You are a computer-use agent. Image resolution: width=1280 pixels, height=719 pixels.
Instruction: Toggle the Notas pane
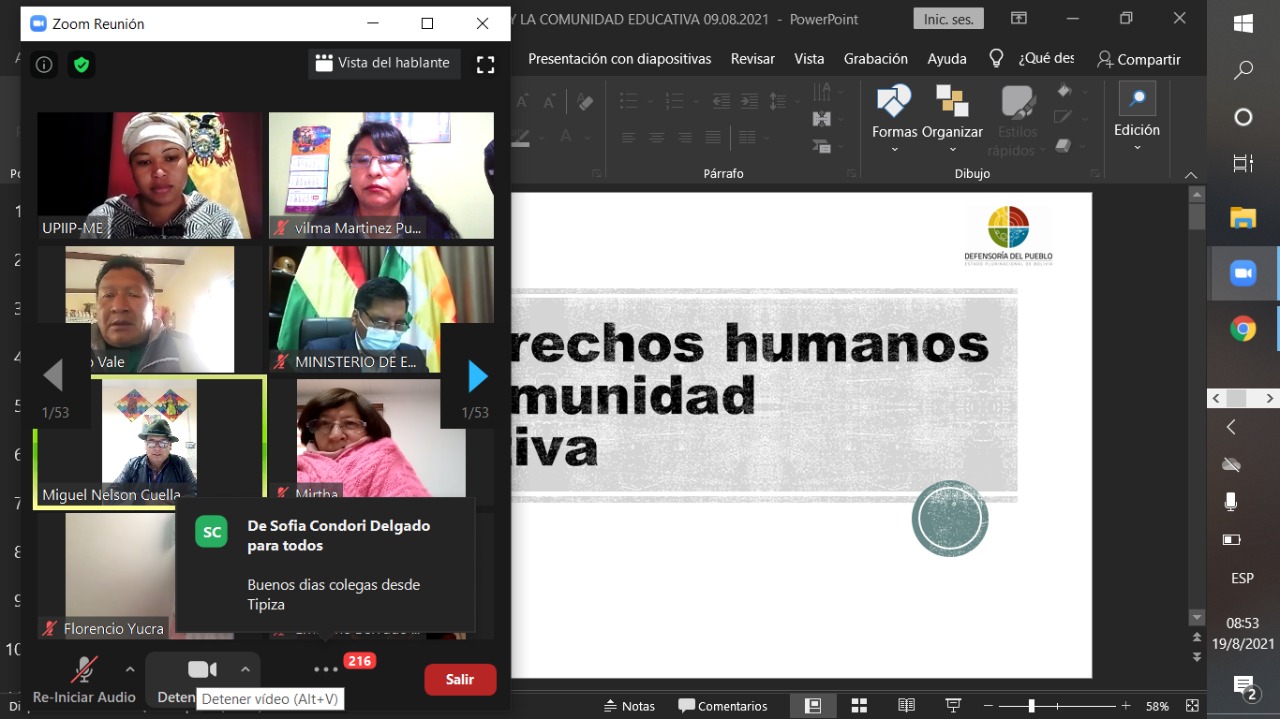tap(629, 705)
